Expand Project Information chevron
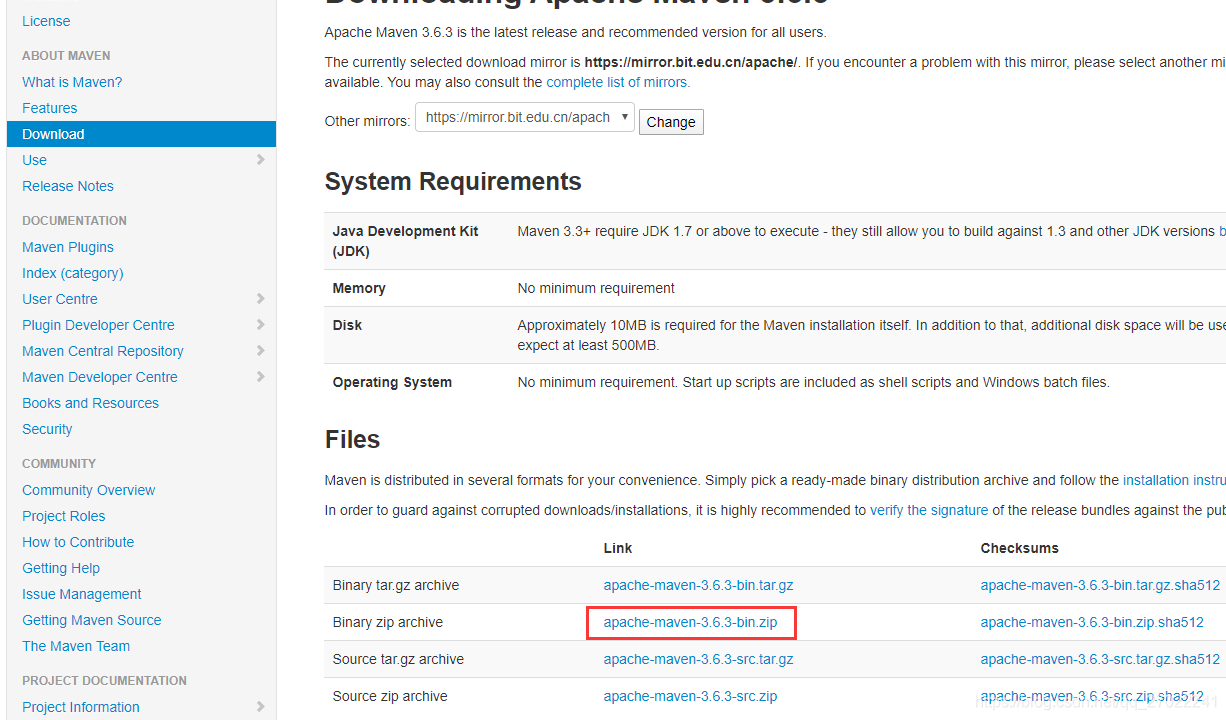 coord(261,707)
